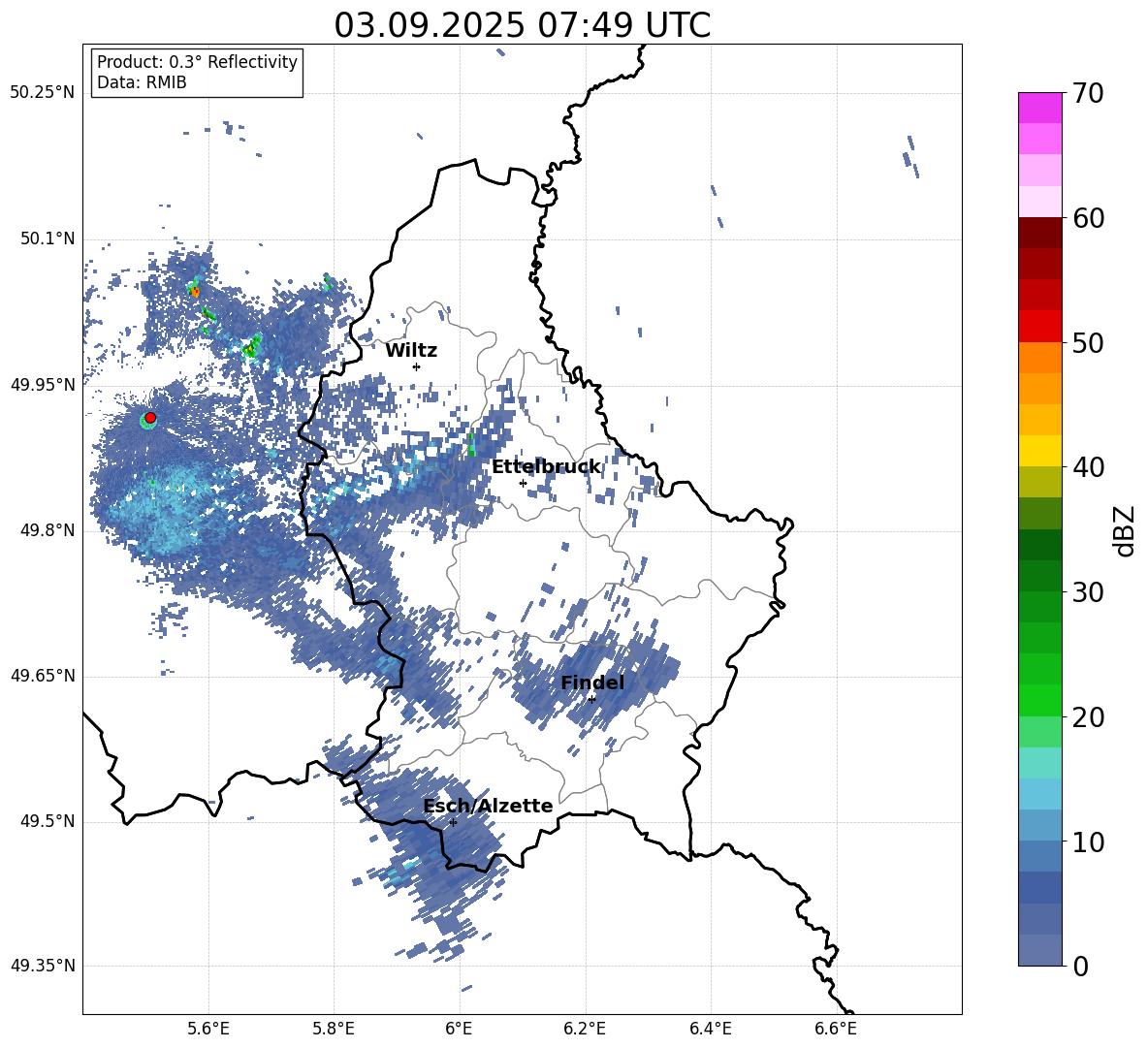Click the 40 value on the colorbar

click(1088, 467)
